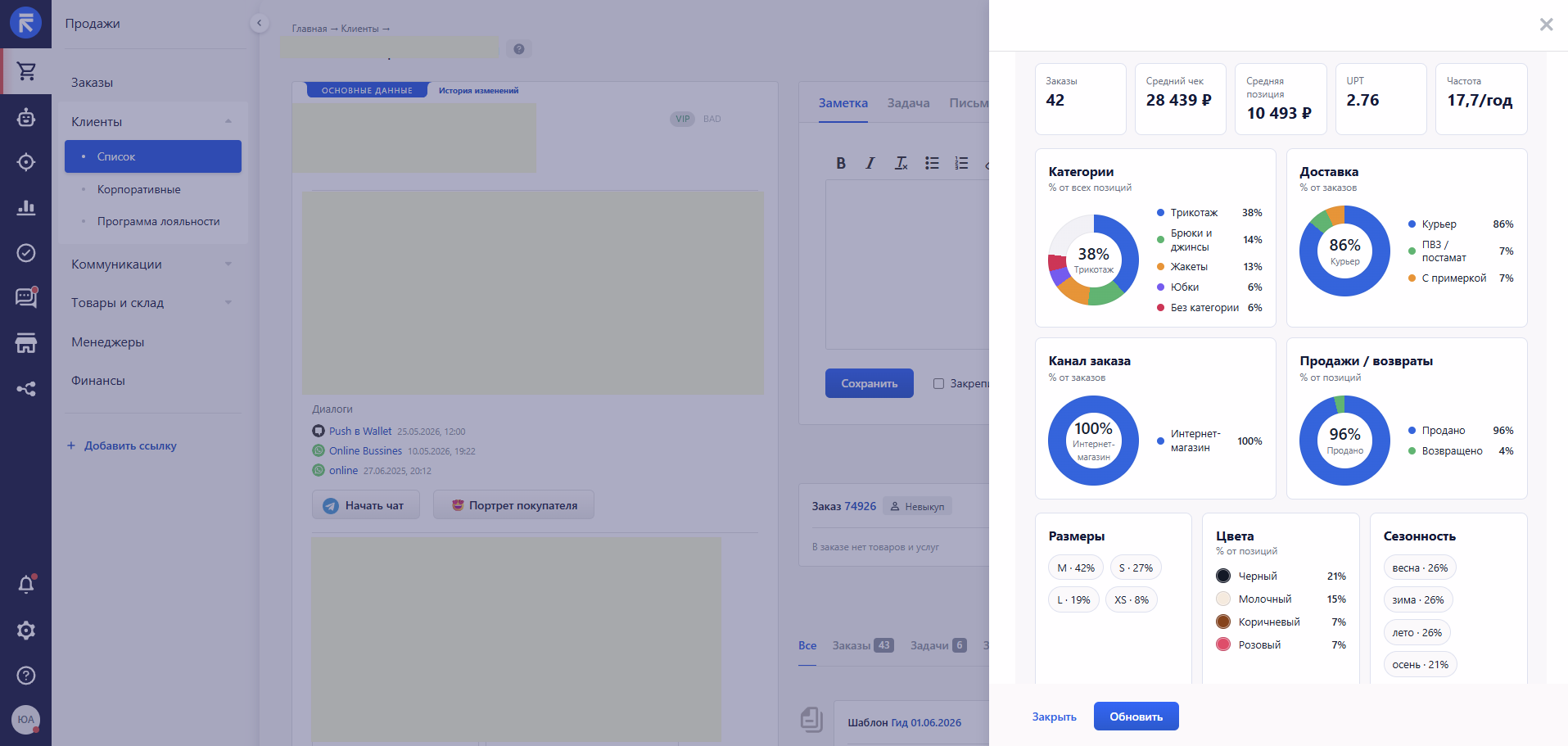Open the Push в Wallet dialog link
The width and height of the screenshot is (1568, 746).
(x=360, y=431)
